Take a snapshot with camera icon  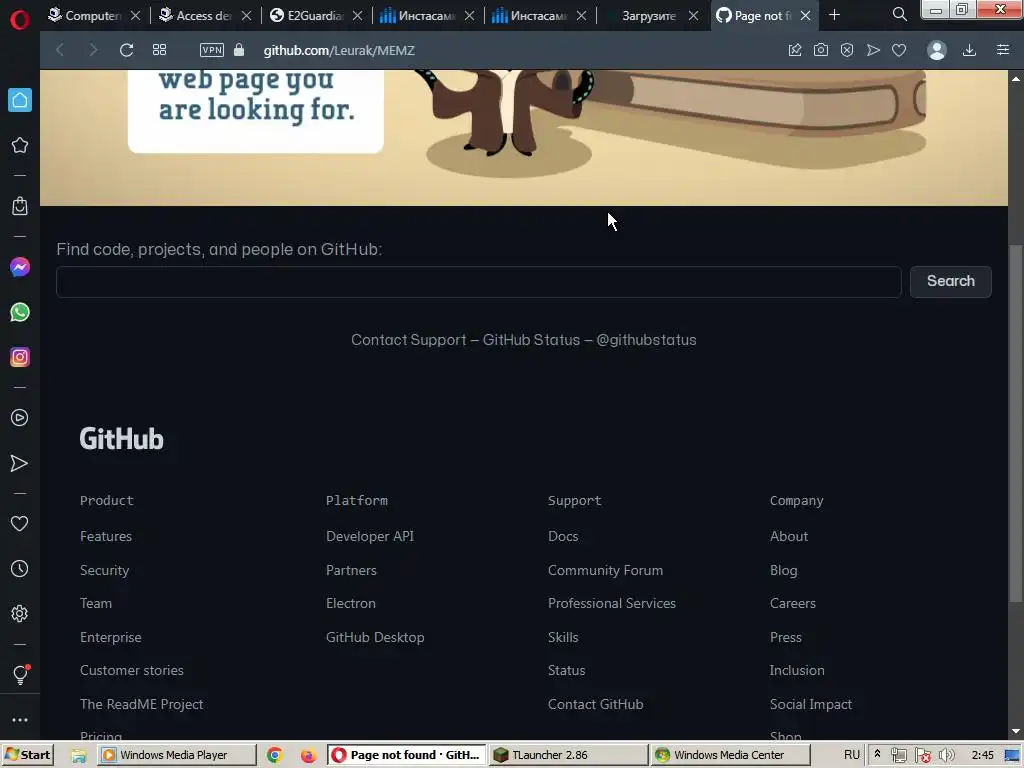point(821,50)
